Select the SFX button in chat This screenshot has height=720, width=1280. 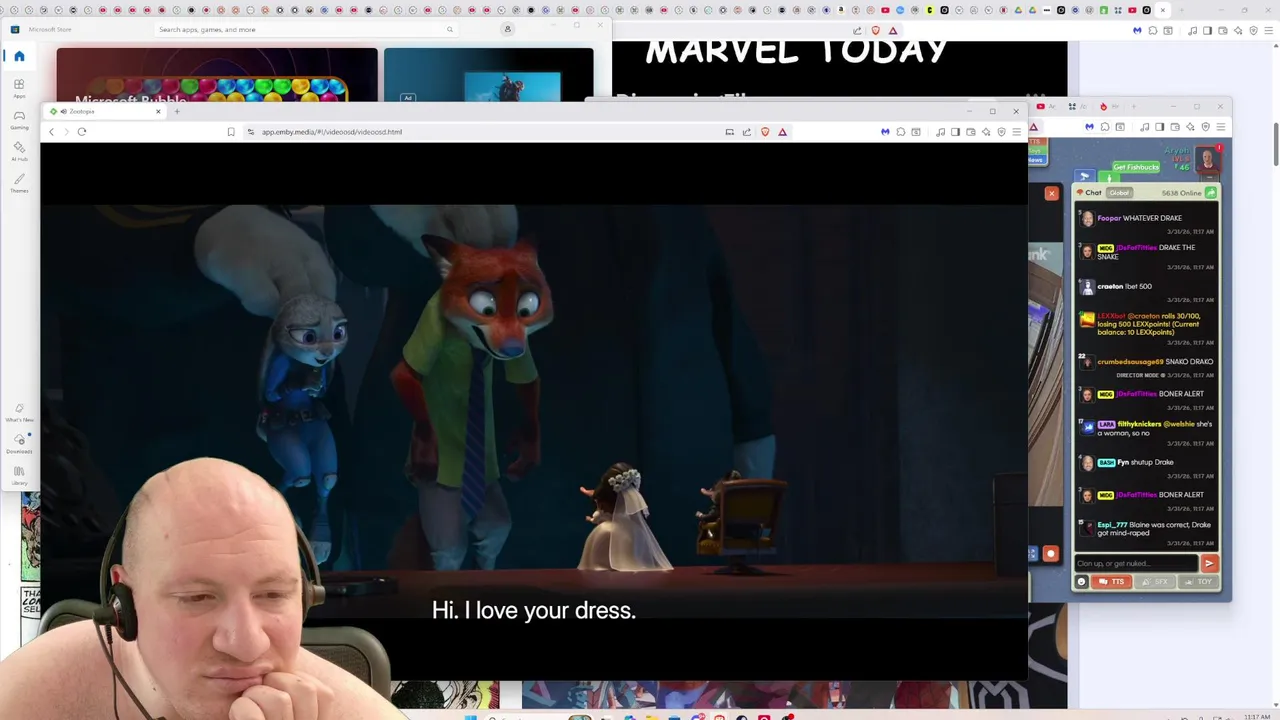tap(1155, 581)
